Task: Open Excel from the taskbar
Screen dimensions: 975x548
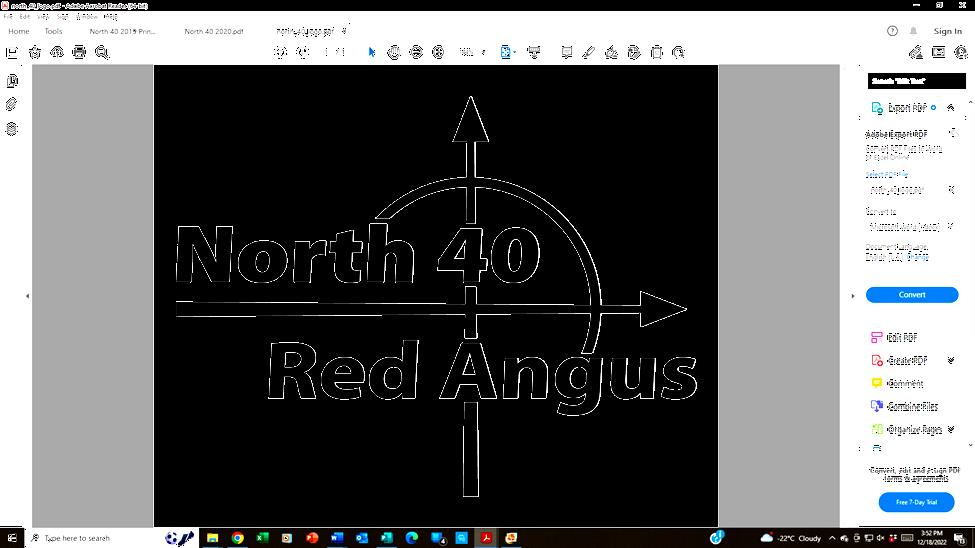Action: pyautogui.click(x=262, y=538)
